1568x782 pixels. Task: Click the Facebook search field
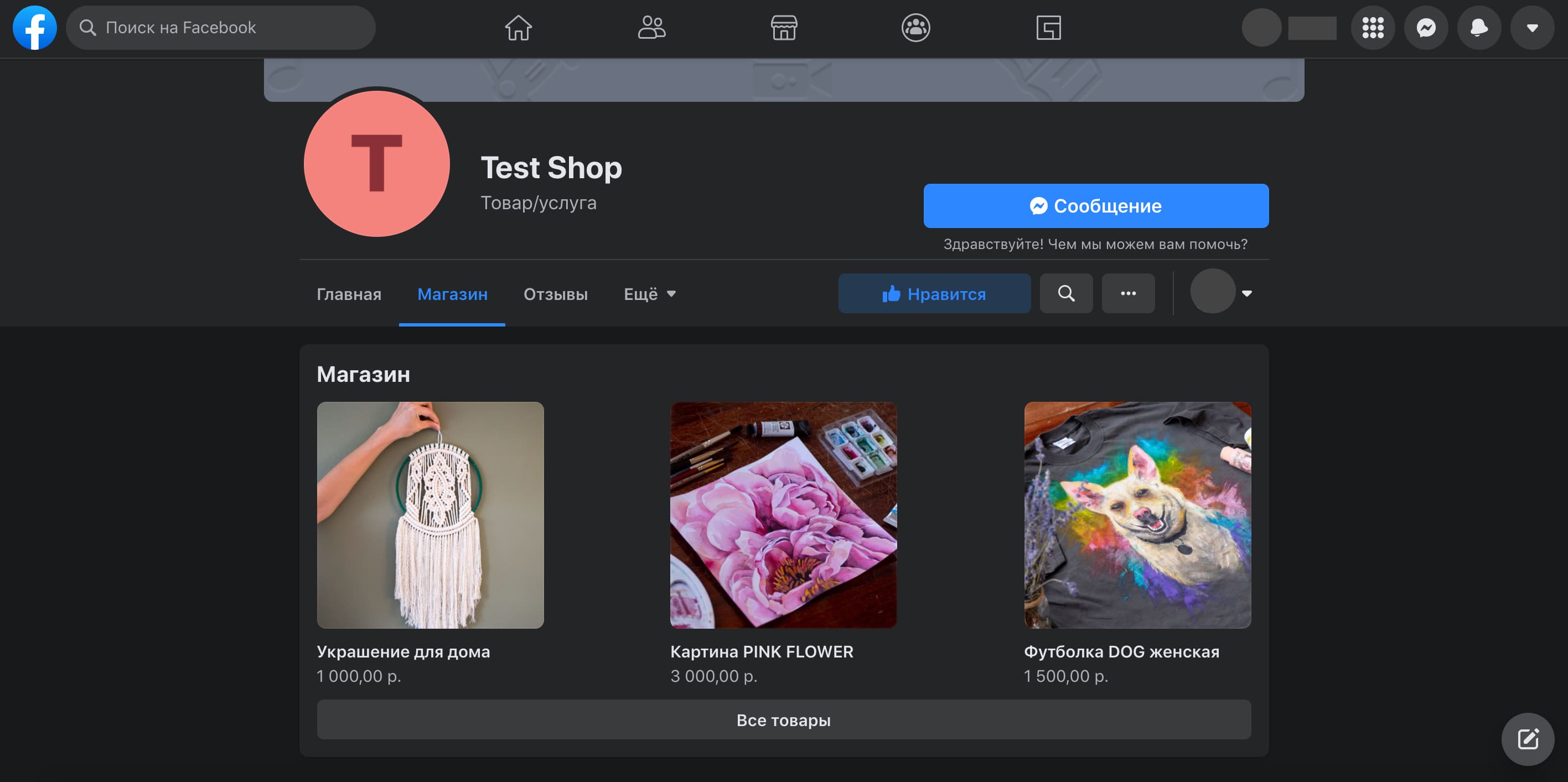pos(221,27)
